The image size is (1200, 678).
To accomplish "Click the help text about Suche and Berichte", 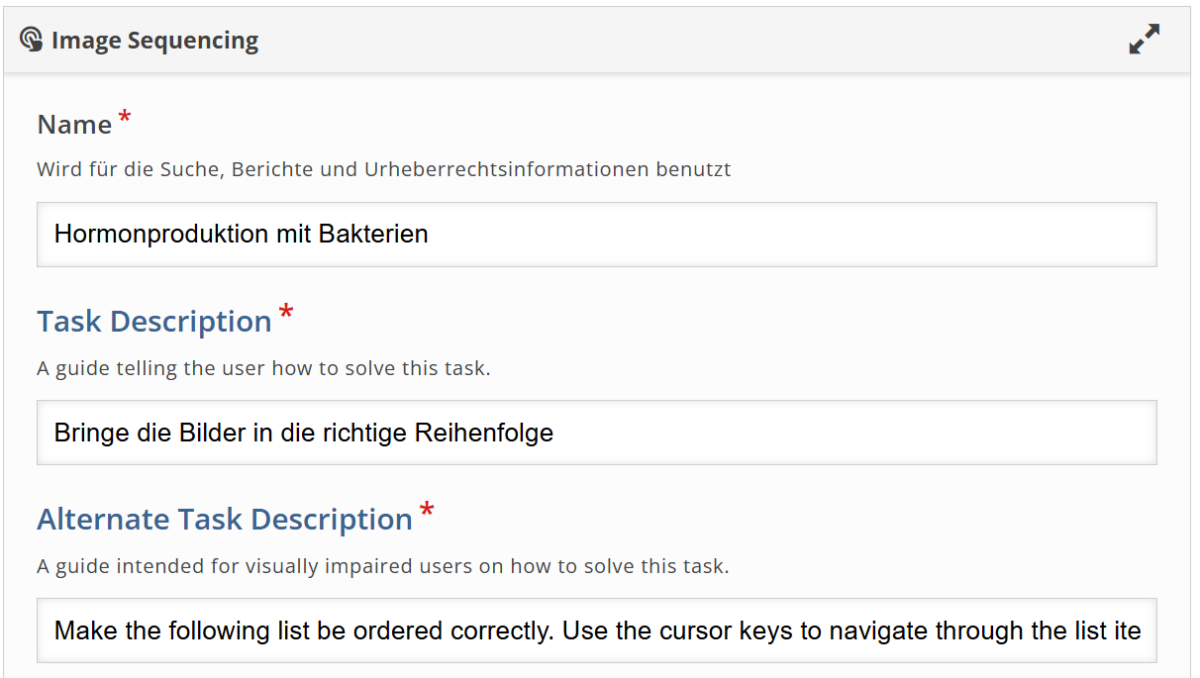I will (384, 169).
